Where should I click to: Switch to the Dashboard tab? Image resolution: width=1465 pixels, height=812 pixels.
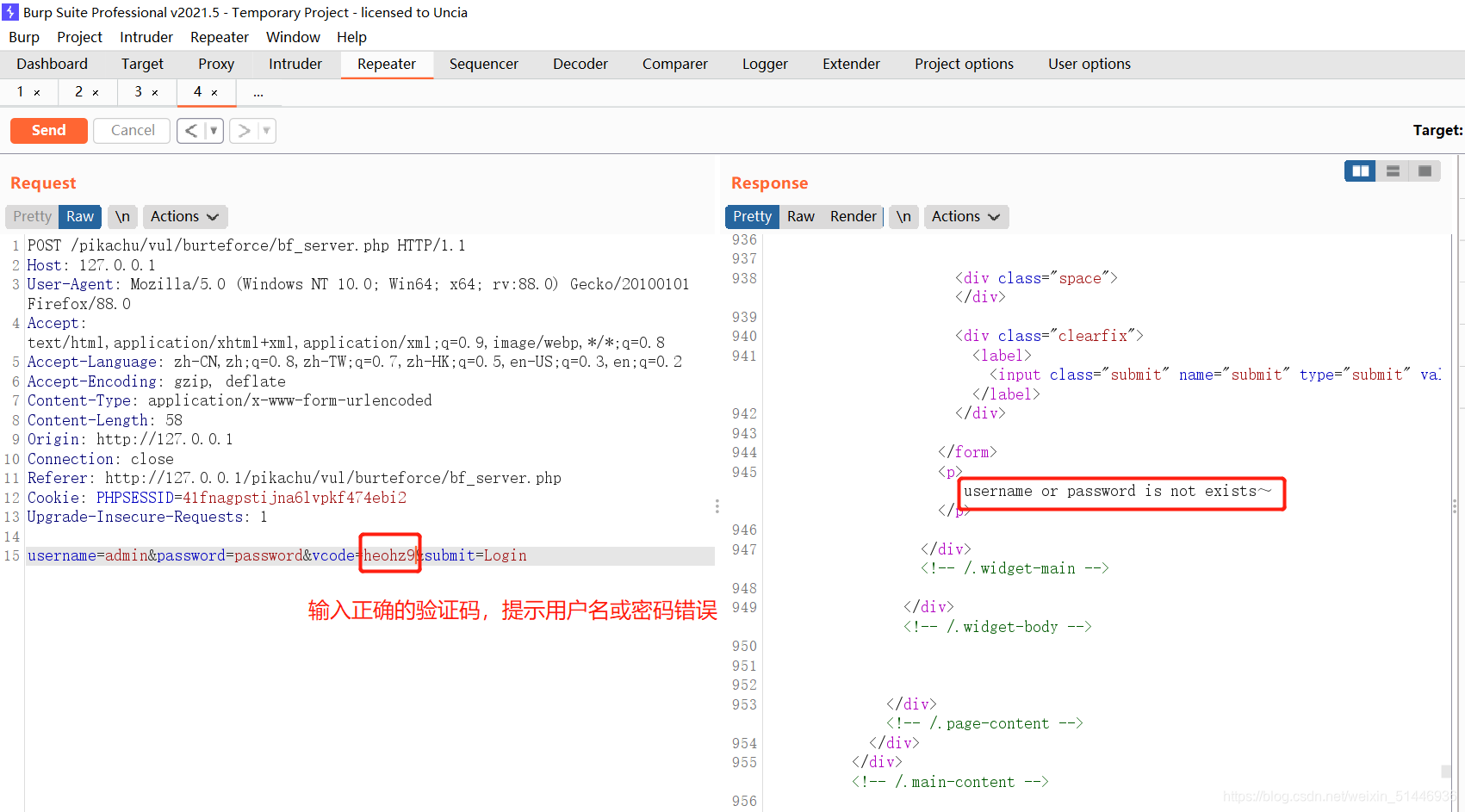tap(52, 64)
